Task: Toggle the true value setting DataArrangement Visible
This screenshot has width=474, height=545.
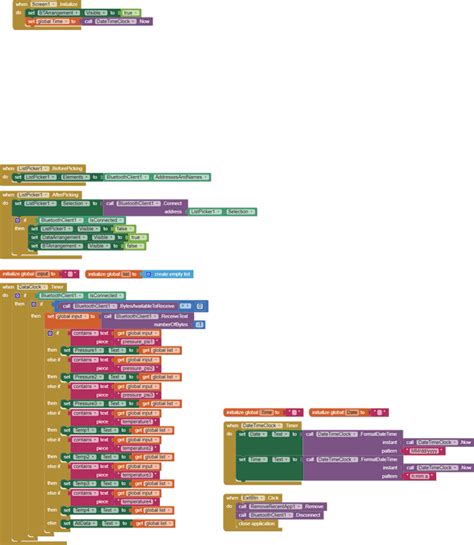Action: point(138,237)
